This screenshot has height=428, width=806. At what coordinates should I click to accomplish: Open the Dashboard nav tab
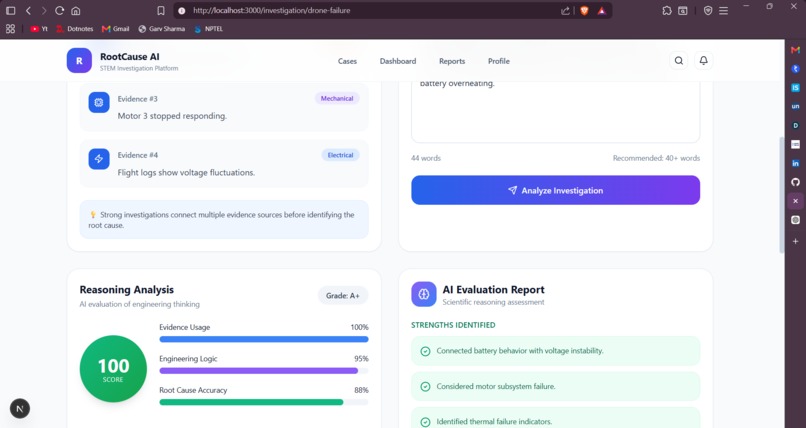point(398,61)
